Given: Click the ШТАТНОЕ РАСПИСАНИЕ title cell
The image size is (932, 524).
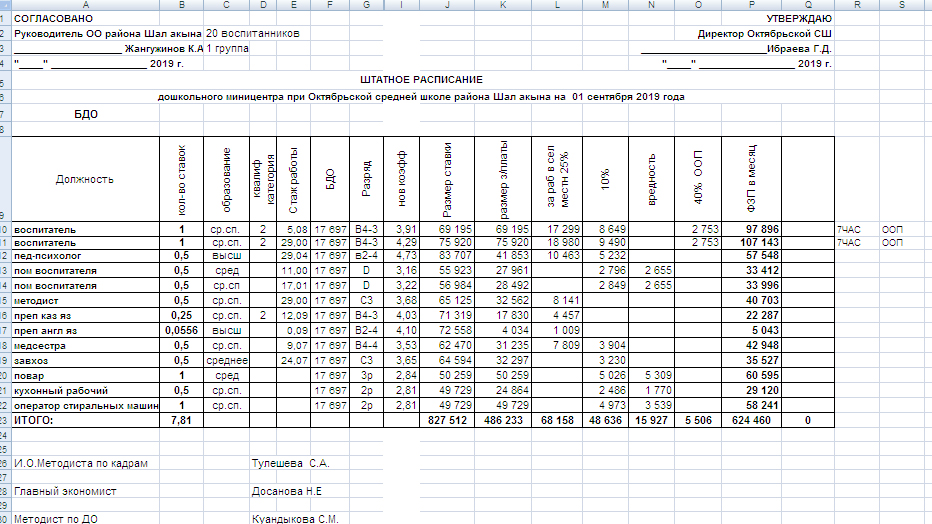Looking at the screenshot, I should 421,79.
